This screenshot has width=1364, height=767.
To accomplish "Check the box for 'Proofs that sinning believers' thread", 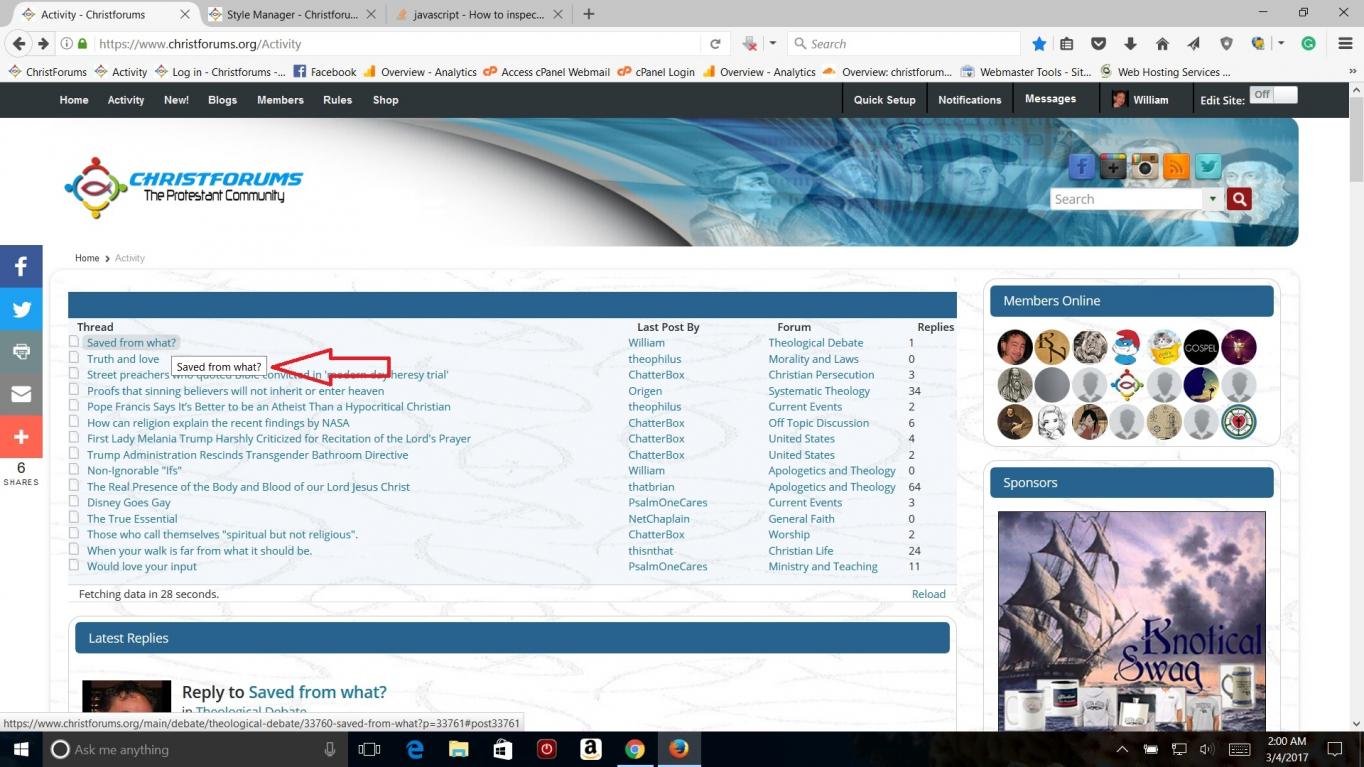I will pos(74,390).
